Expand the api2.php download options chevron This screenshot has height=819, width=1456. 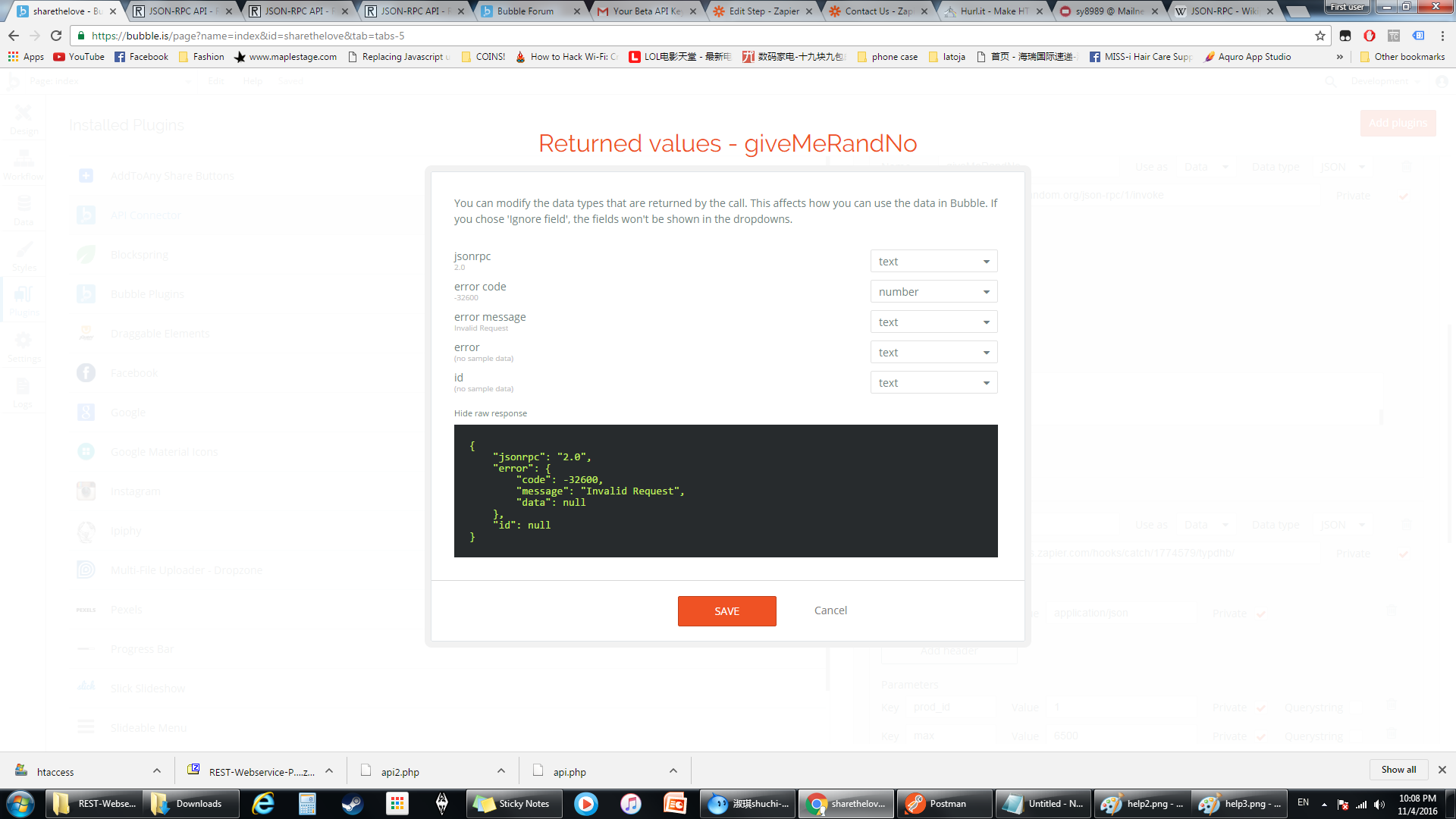[501, 771]
